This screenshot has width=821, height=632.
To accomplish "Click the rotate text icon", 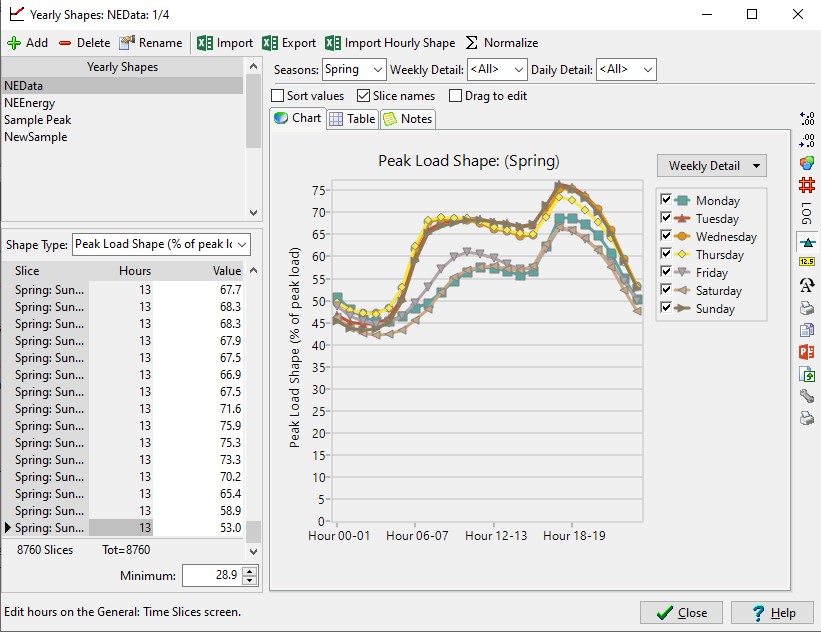I will 807,285.
